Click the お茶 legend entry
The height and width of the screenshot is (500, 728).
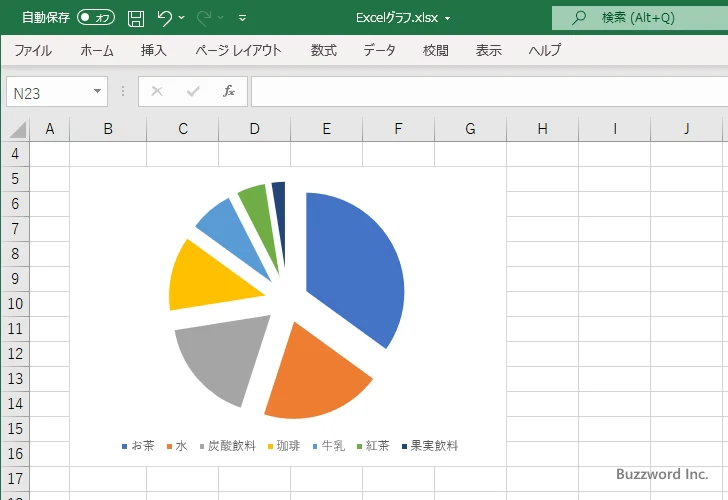138,446
